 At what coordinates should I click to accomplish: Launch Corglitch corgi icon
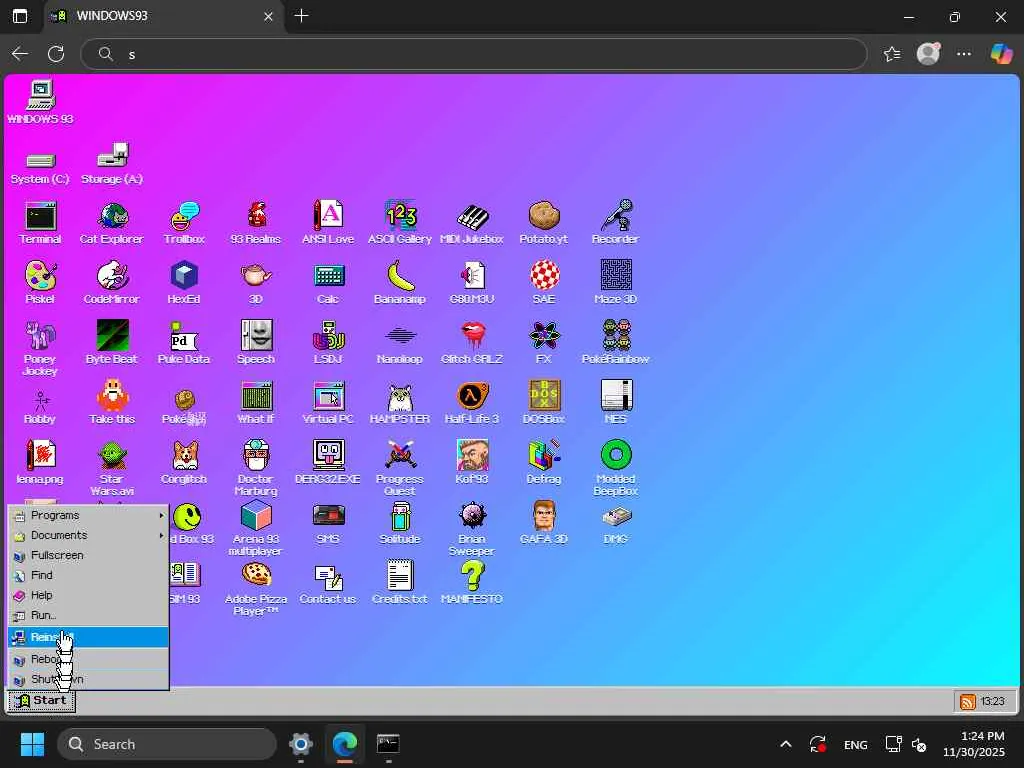coord(184,463)
